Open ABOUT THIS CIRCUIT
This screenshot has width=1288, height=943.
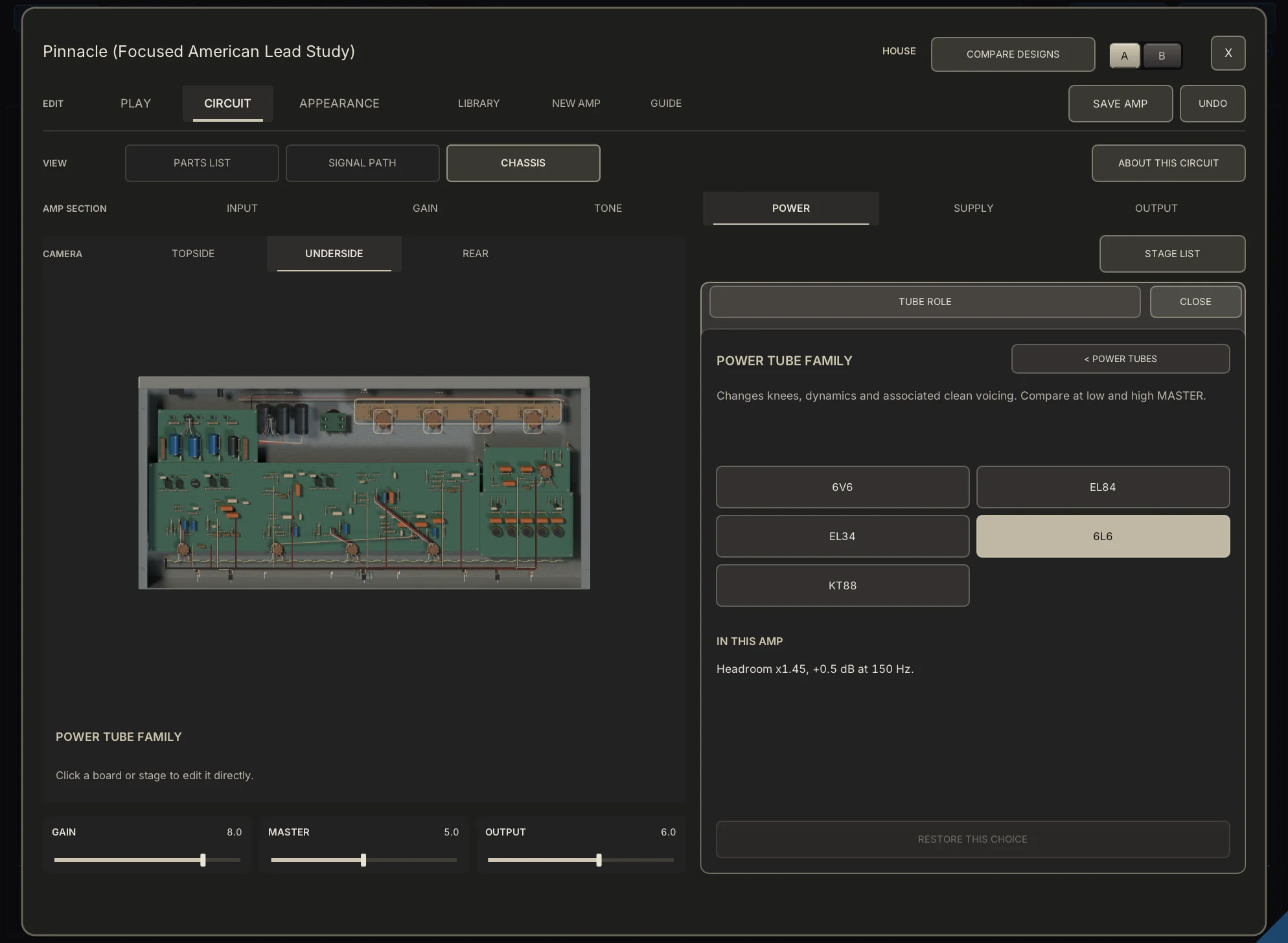click(x=1168, y=163)
